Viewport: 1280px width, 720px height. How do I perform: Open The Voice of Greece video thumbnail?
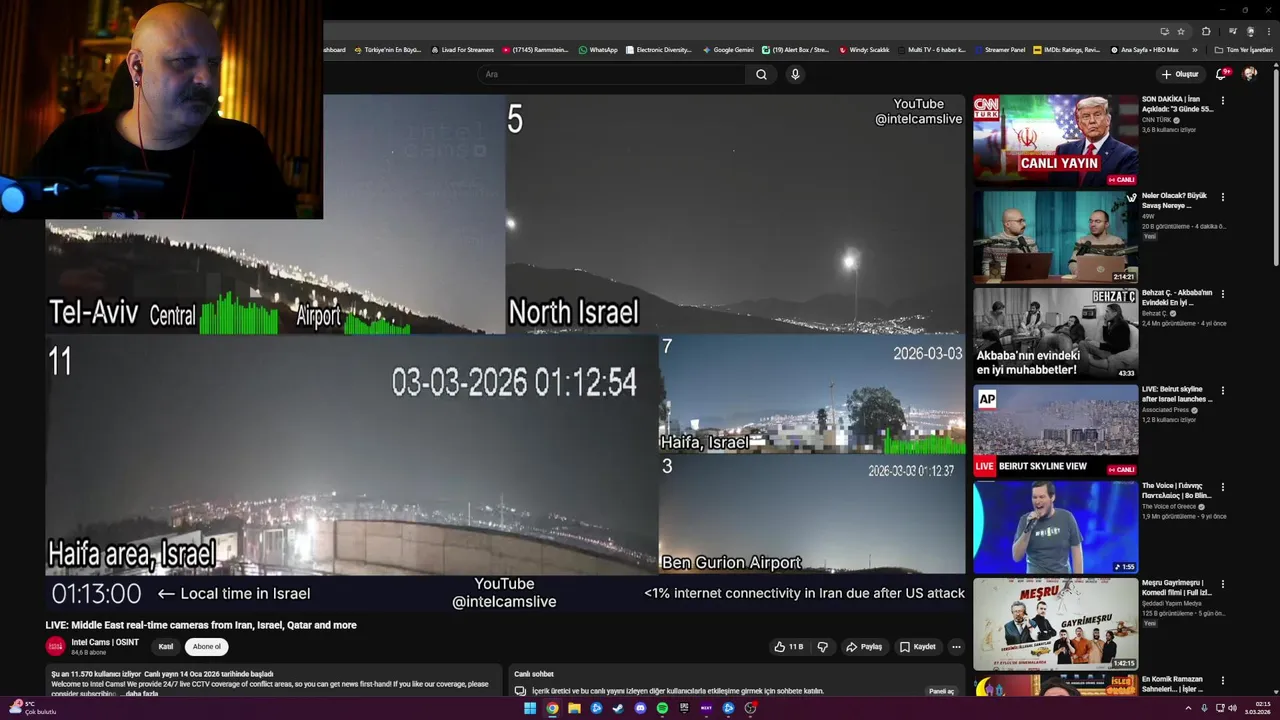1055,527
